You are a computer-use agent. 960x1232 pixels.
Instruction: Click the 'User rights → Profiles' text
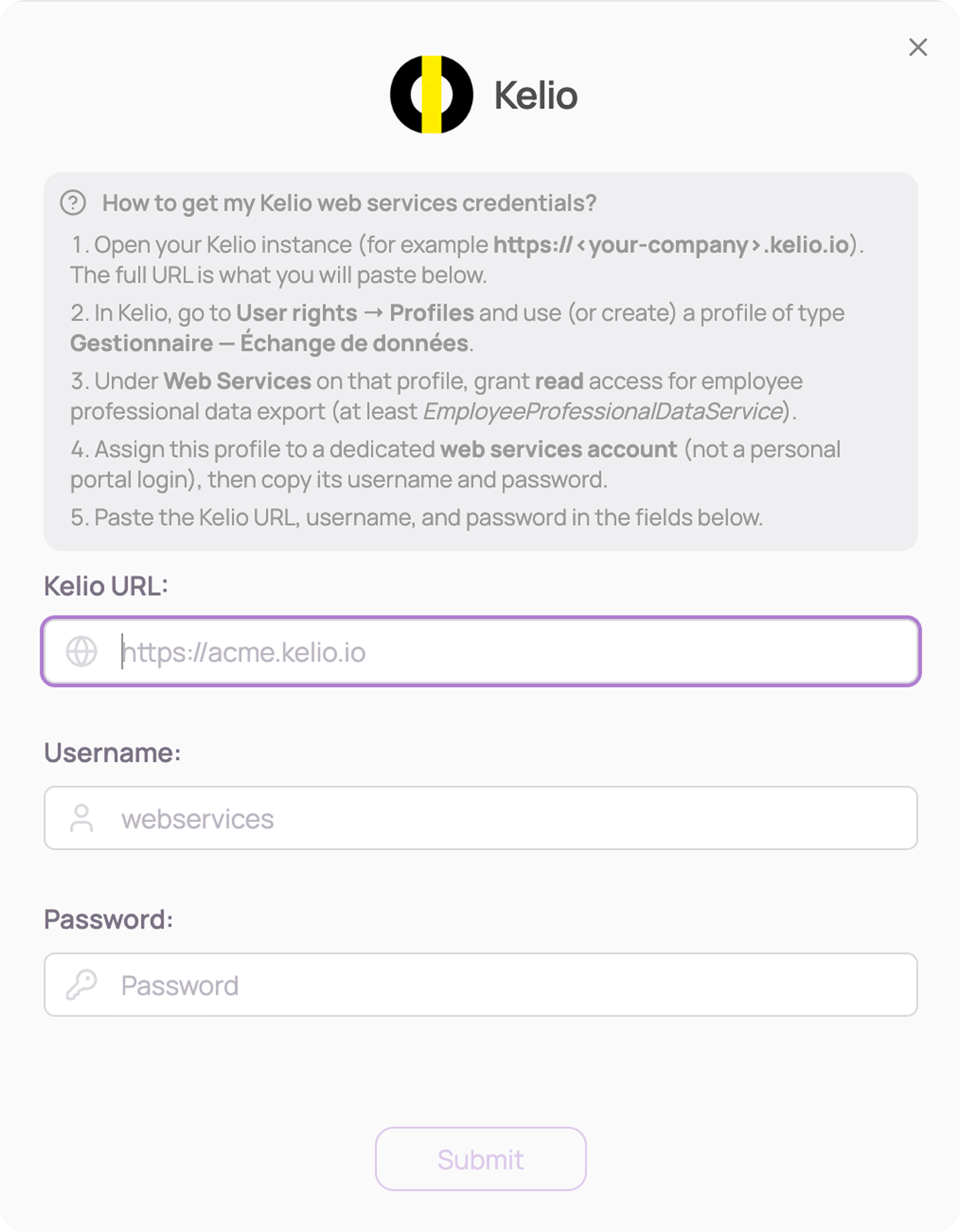(355, 313)
